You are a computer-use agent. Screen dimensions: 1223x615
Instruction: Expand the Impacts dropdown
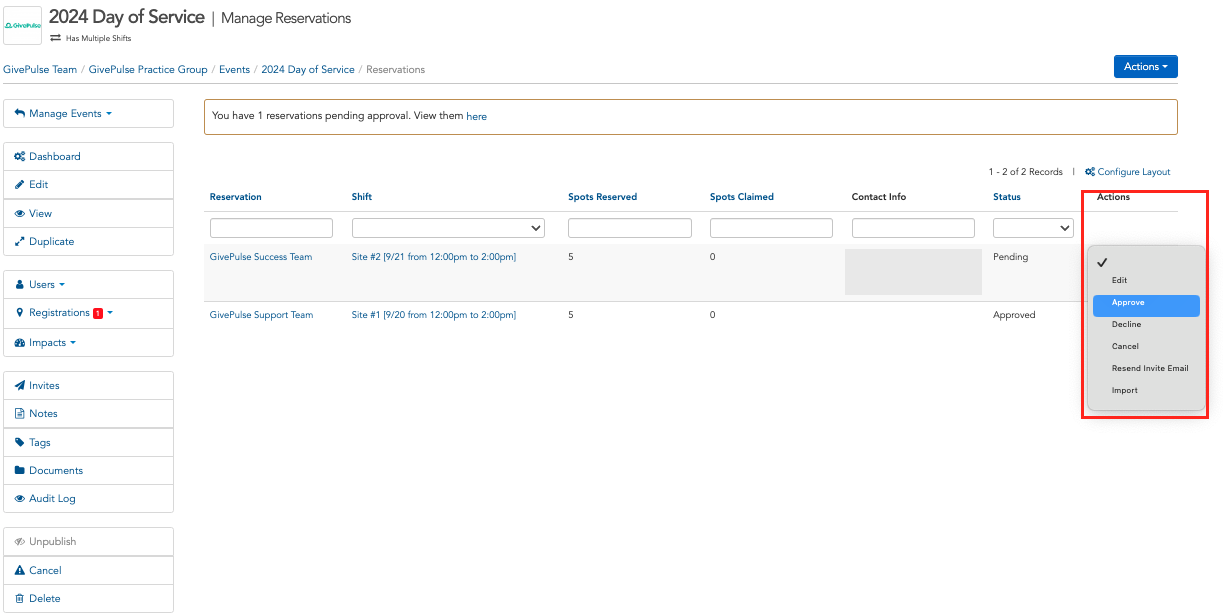click(88, 342)
